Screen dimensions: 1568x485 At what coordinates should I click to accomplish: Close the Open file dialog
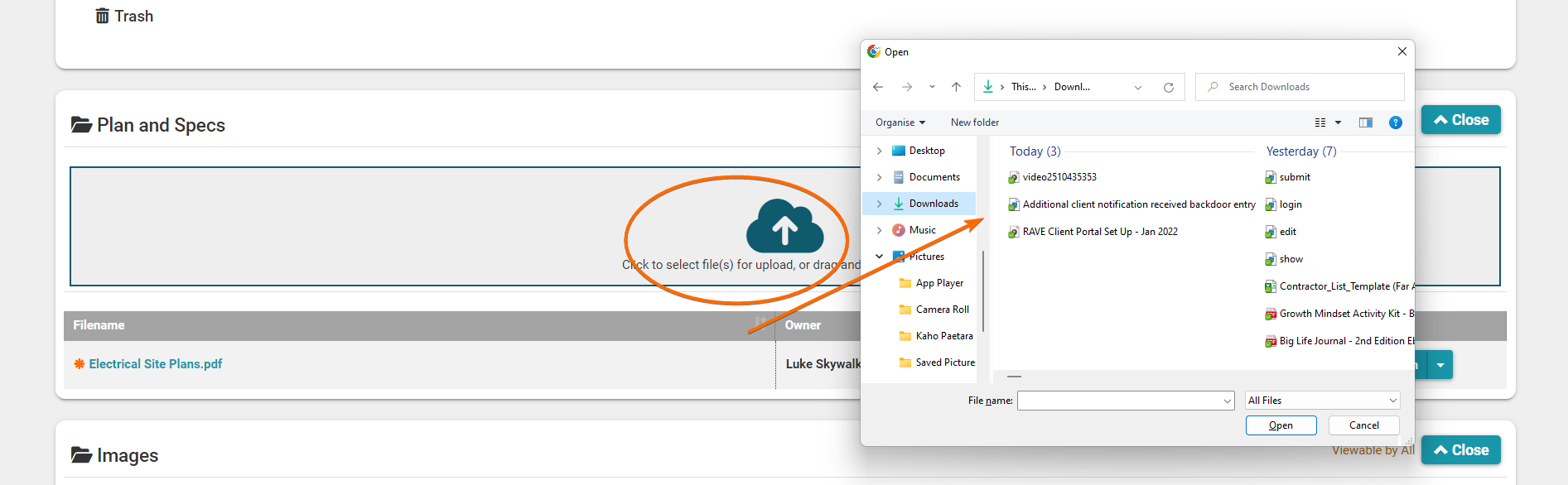point(1402,51)
